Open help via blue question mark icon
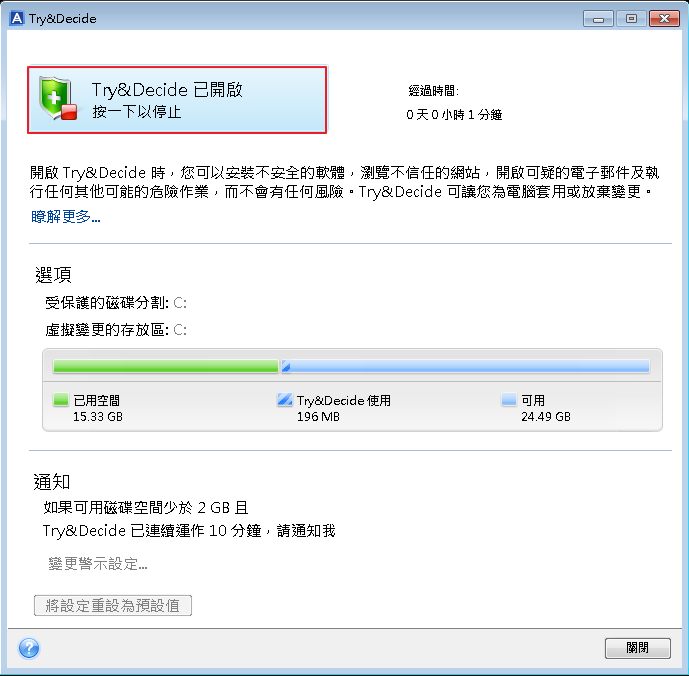This screenshot has width=689, height=676. 29,648
